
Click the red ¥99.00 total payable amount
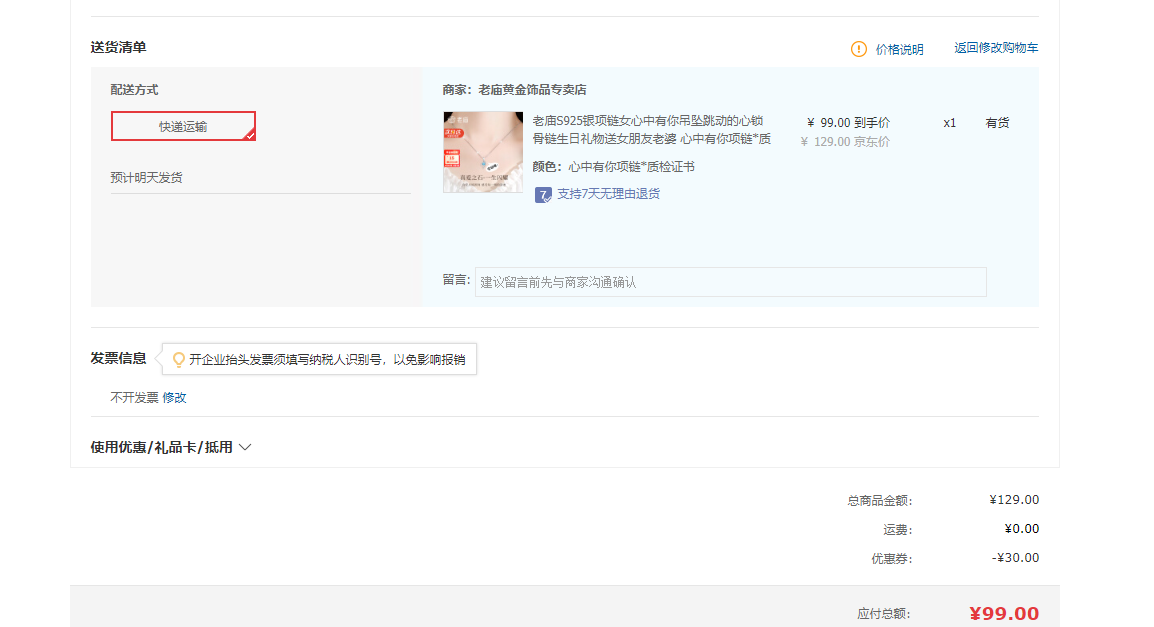[x=1004, y=614]
